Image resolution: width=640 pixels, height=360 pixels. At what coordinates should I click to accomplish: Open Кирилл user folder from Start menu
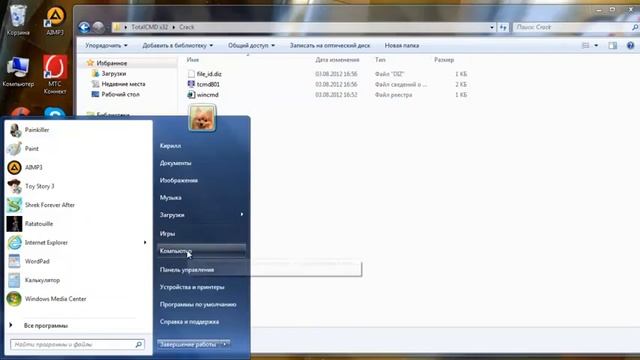(170, 146)
